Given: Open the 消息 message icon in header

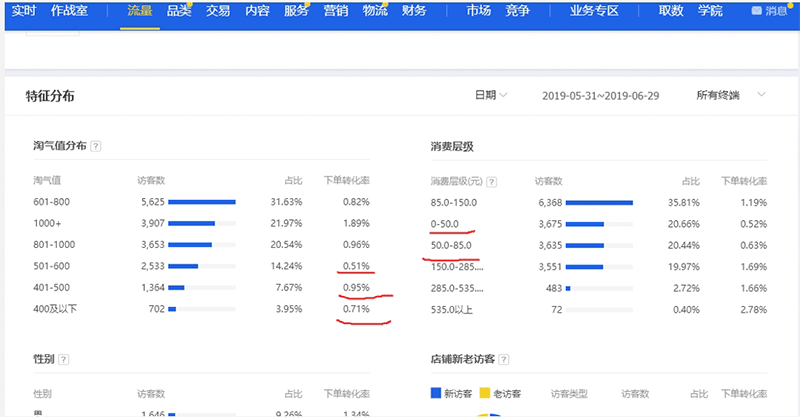Looking at the screenshot, I should pyautogui.click(x=769, y=11).
